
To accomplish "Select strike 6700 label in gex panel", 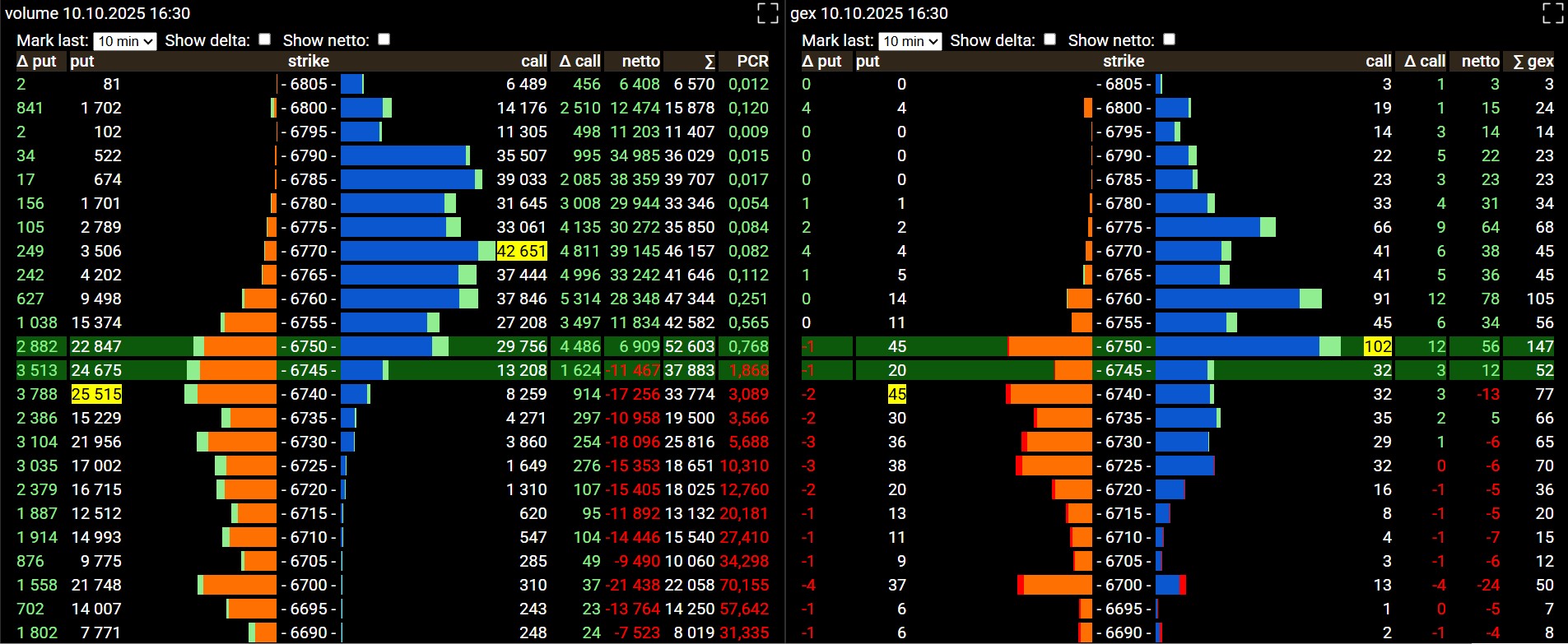I will coord(1124,585).
